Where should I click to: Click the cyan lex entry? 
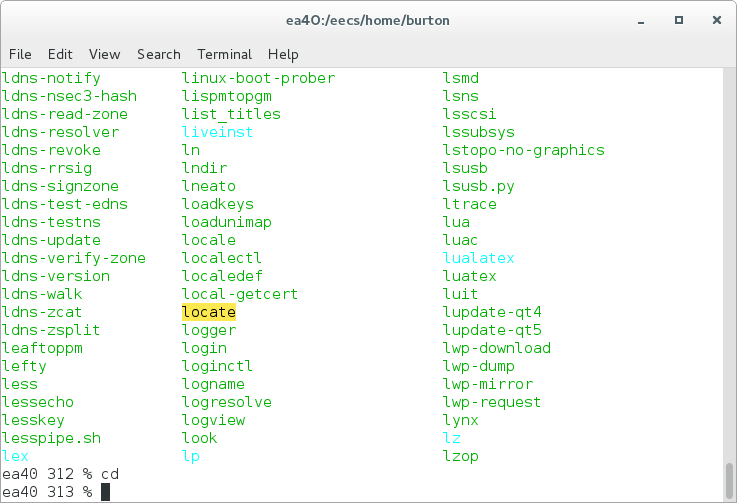click(x=15, y=456)
